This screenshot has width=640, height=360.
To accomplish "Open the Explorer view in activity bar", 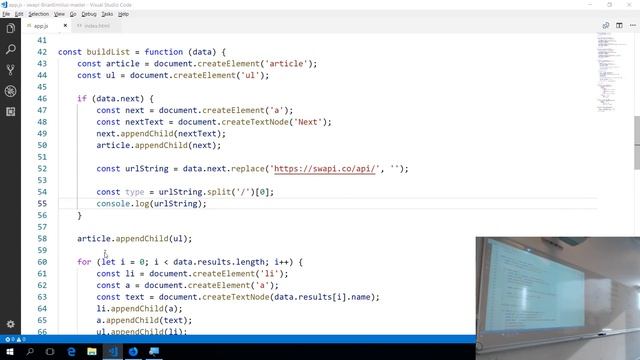I will (x=11, y=28).
